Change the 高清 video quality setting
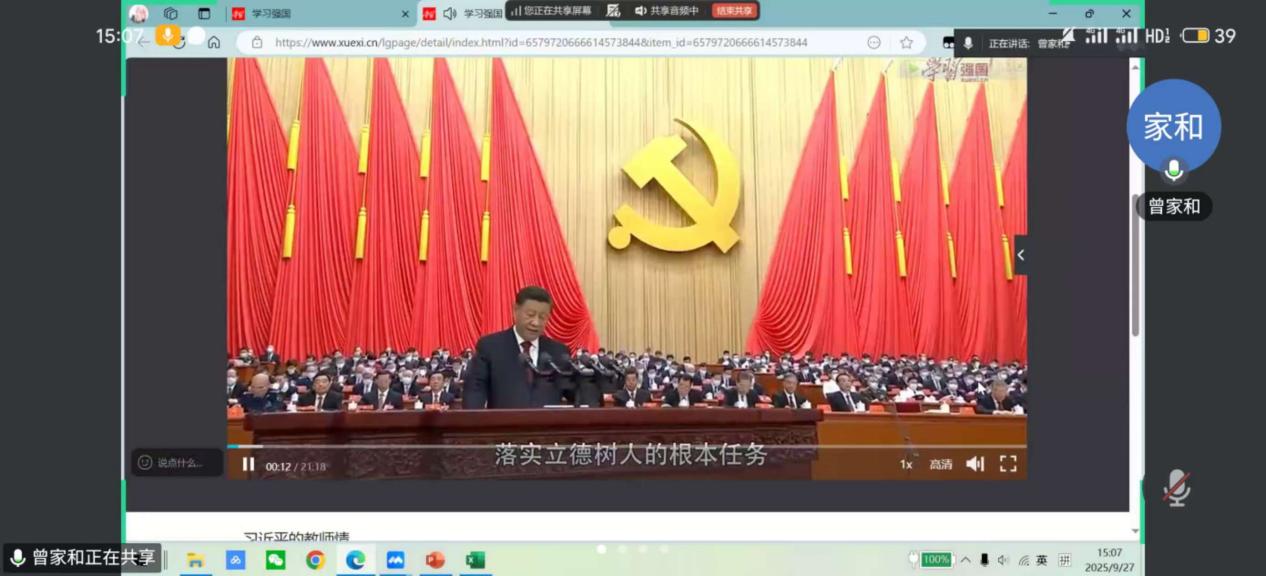Viewport: 1266px width, 576px height. point(940,464)
